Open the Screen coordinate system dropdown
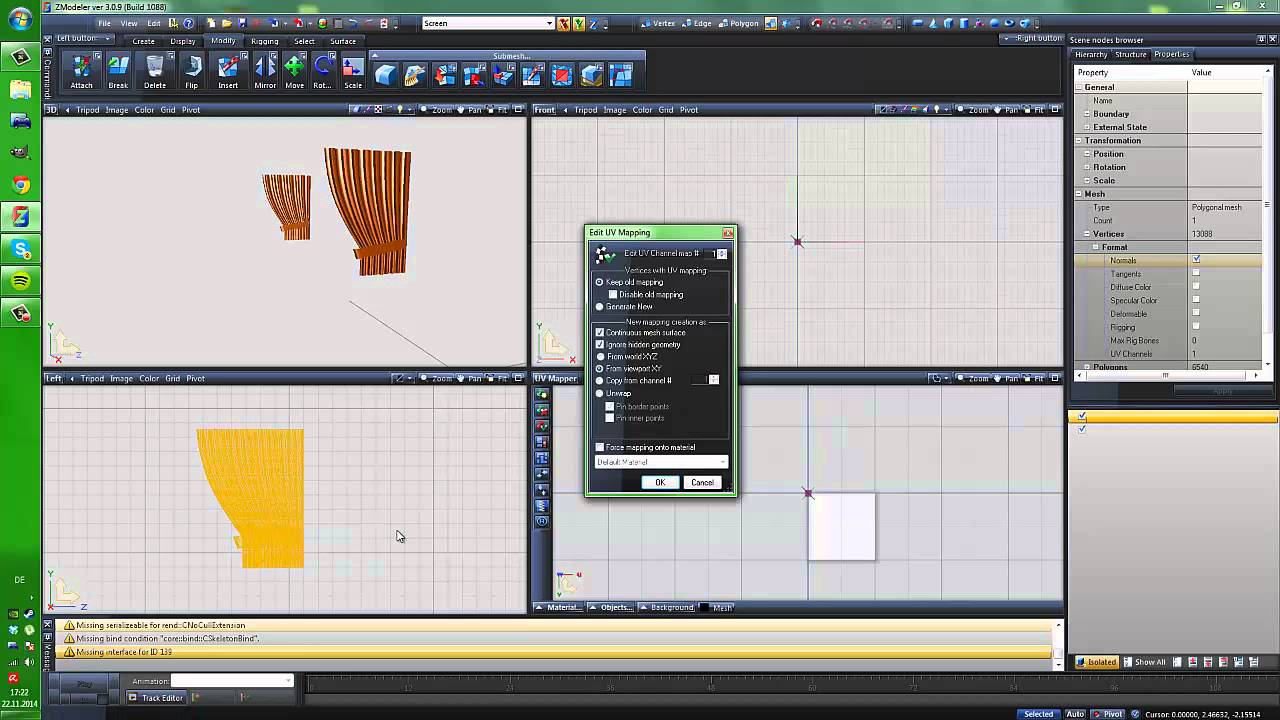Viewport: 1280px width, 720px height. (x=488, y=23)
